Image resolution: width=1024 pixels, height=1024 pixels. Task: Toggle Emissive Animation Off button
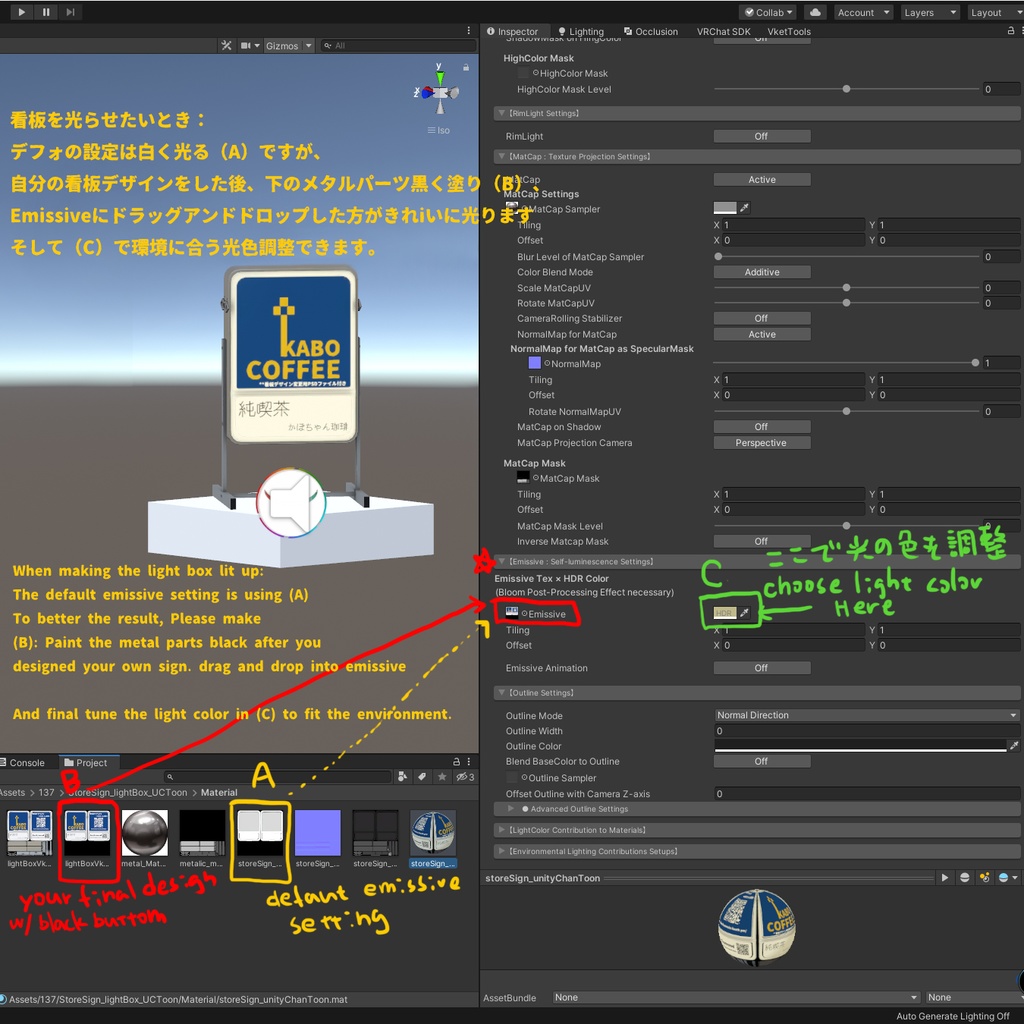[761, 667]
